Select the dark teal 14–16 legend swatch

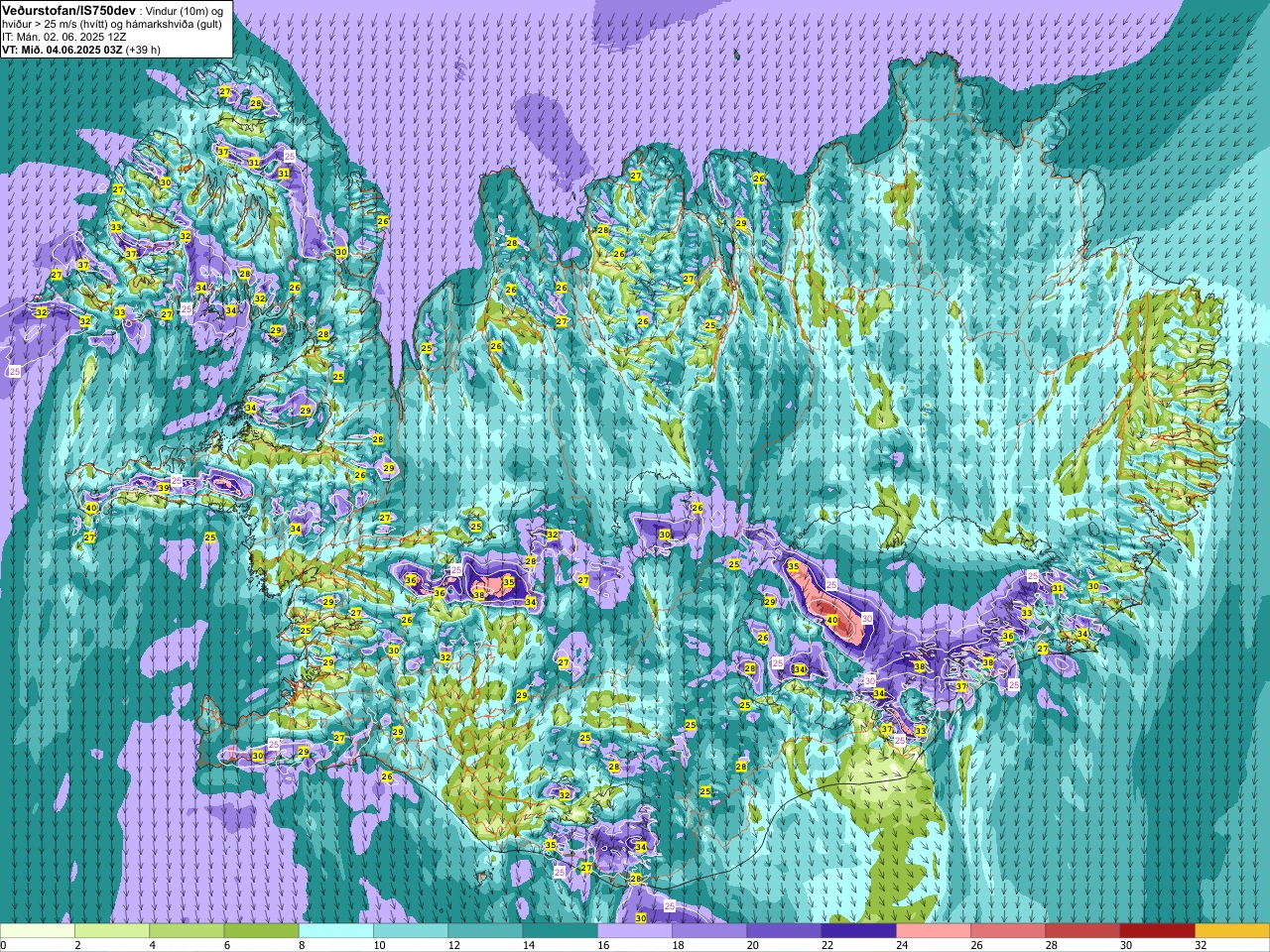[560, 931]
